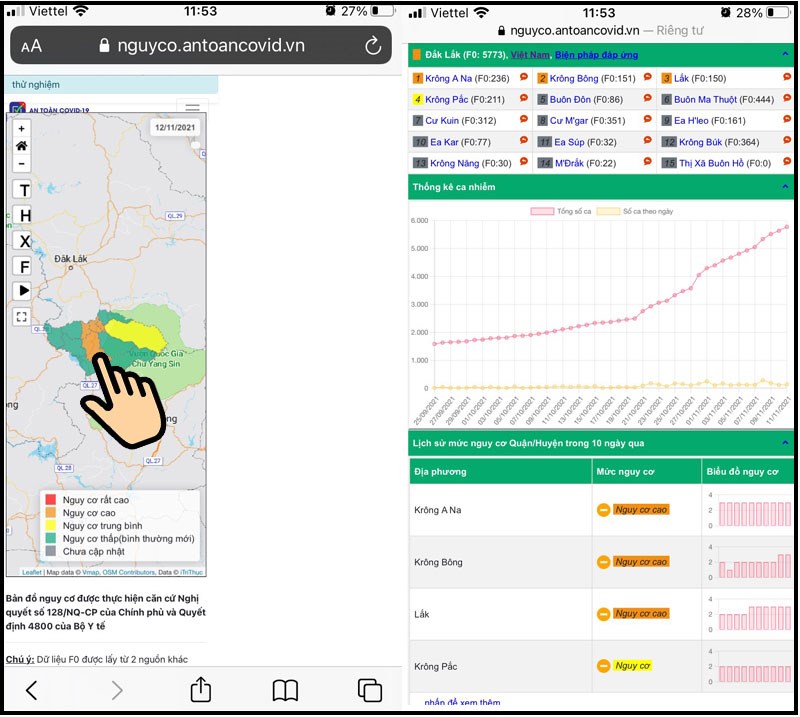Viewport: 800px width, 717px height.
Task: Click red Nguy cơ rất cao legend swatch
Action: pyautogui.click(x=51, y=500)
